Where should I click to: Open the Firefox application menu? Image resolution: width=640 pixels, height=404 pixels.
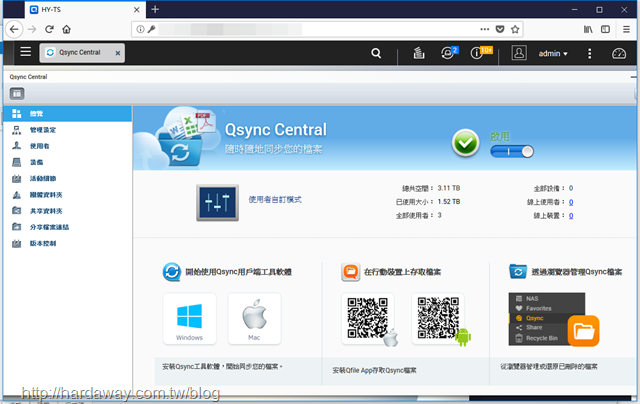click(626, 29)
